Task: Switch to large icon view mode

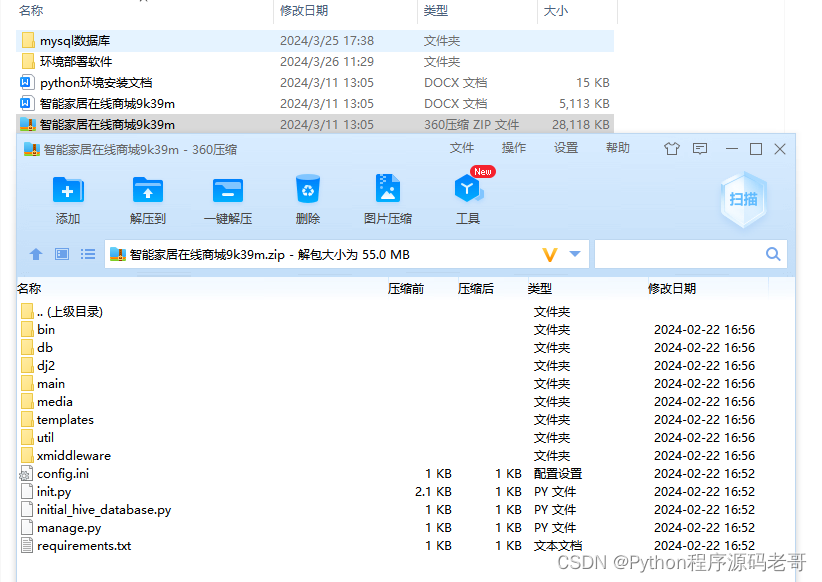Action: [62, 254]
